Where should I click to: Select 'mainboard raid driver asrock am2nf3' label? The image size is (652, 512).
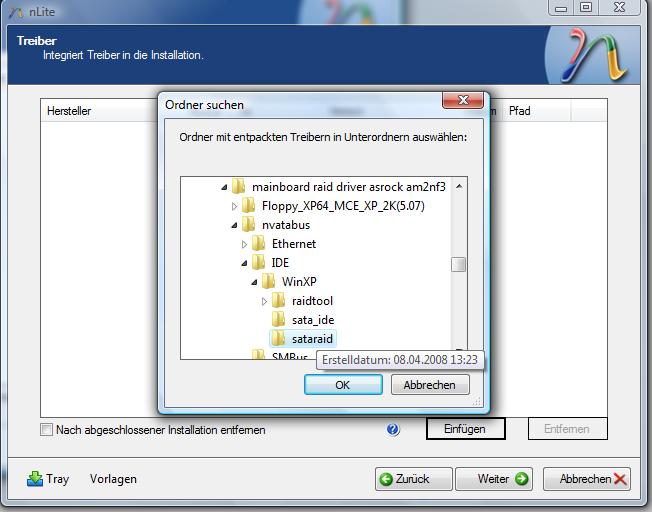point(348,187)
